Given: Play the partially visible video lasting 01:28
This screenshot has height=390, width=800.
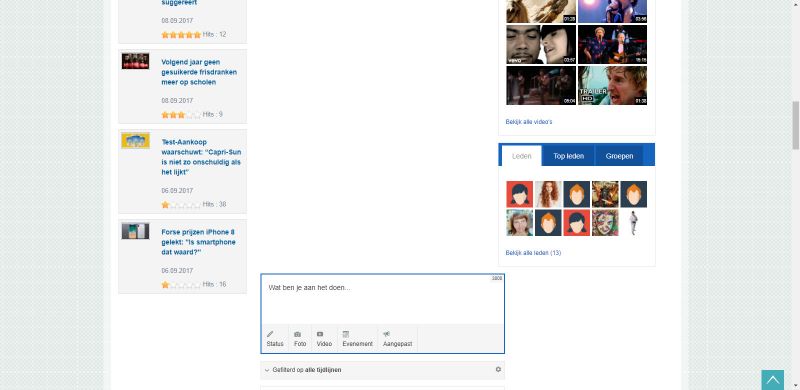Looking at the screenshot, I should point(541,11).
